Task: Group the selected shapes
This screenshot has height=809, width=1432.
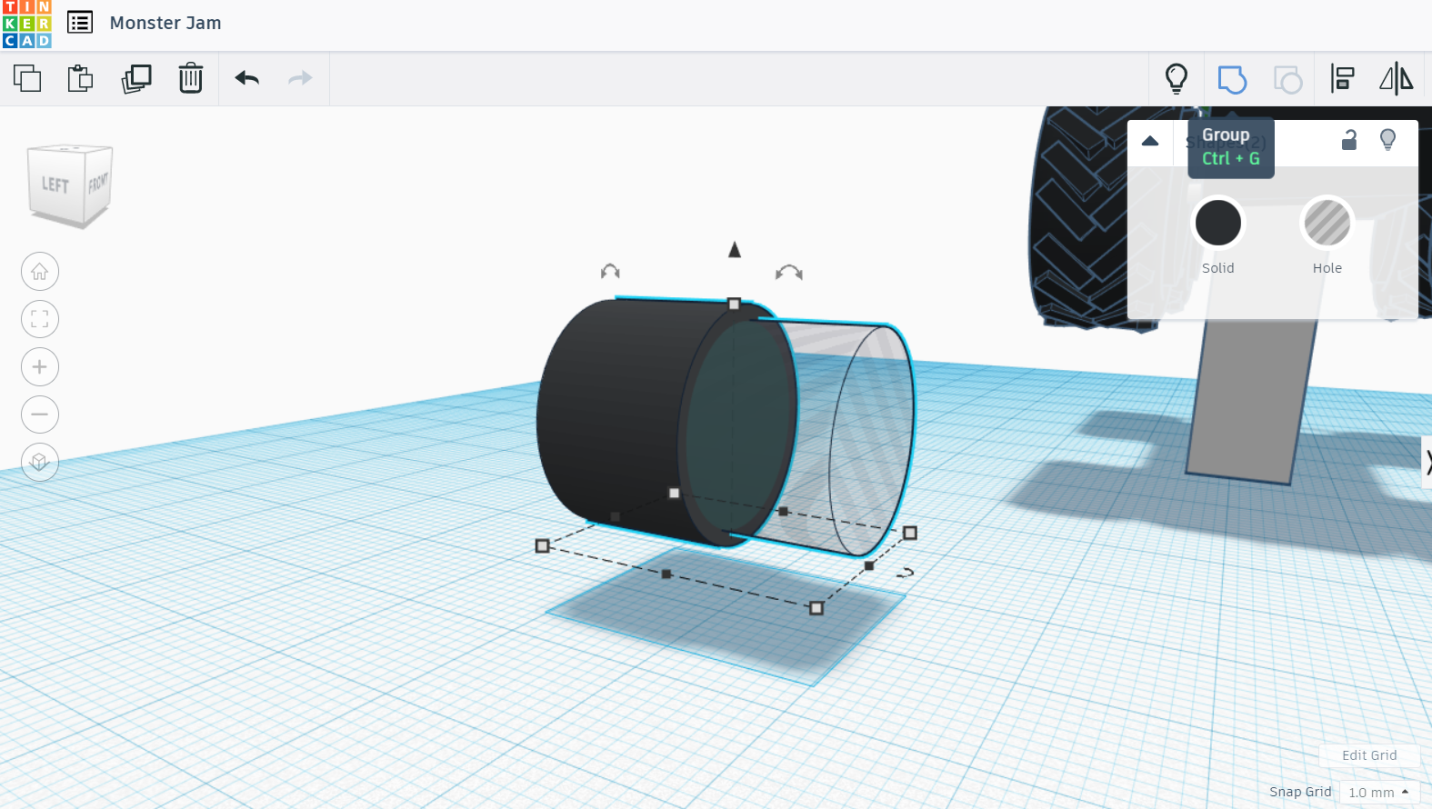Action: point(1232,78)
